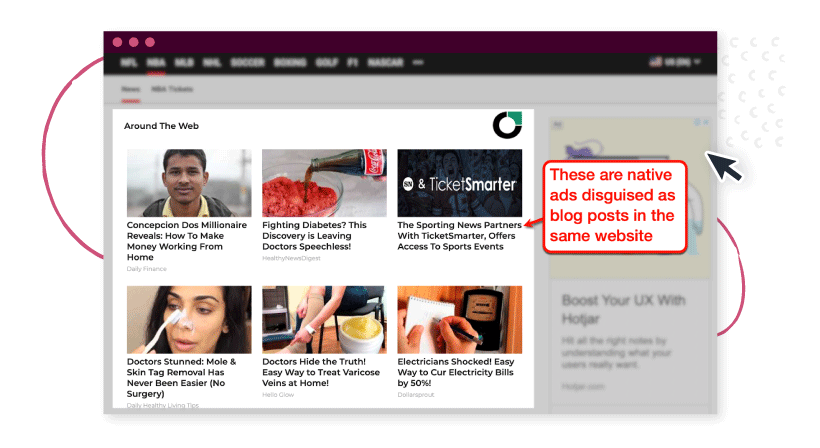Select the NBA menu item
This screenshot has width=820, height=448.
point(156,63)
